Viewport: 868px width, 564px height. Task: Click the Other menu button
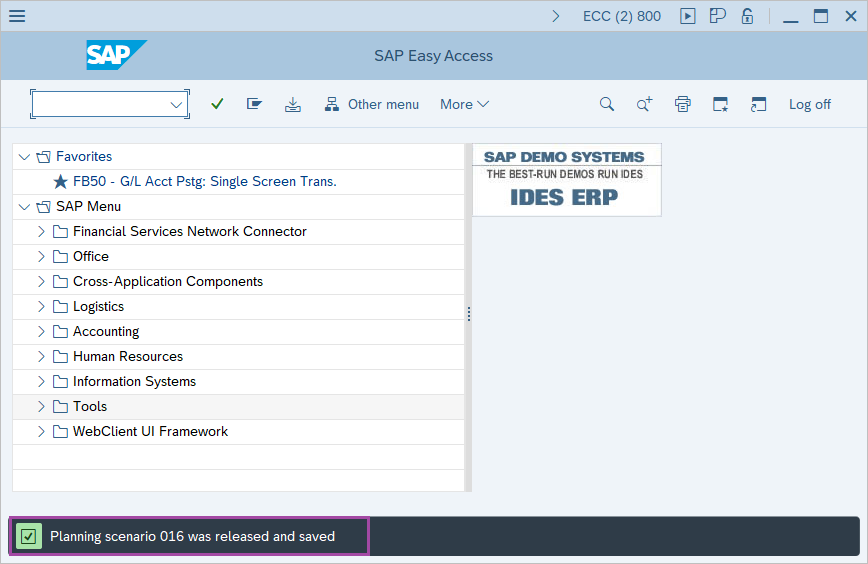point(372,104)
